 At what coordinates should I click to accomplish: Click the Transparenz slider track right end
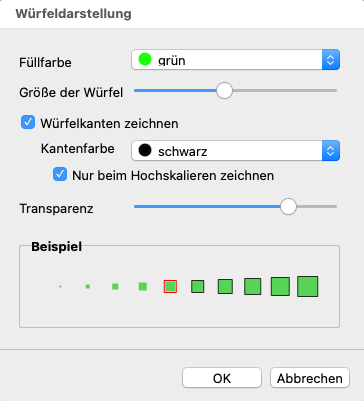tap(335, 207)
